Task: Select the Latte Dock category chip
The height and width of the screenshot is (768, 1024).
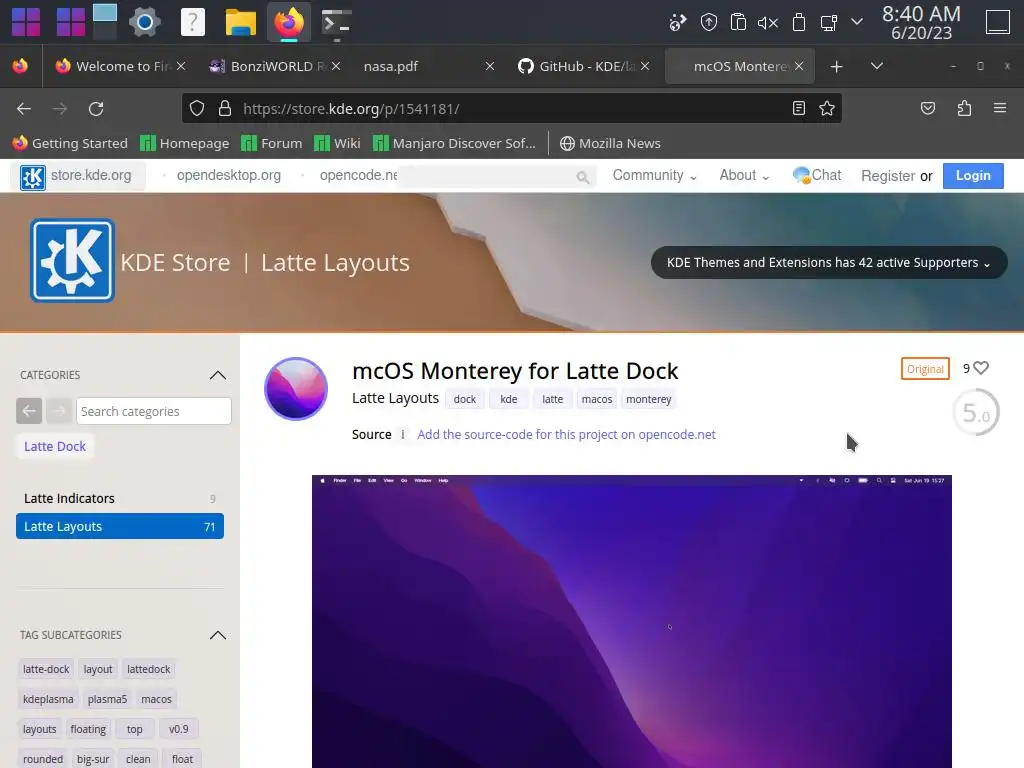Action: (55, 446)
